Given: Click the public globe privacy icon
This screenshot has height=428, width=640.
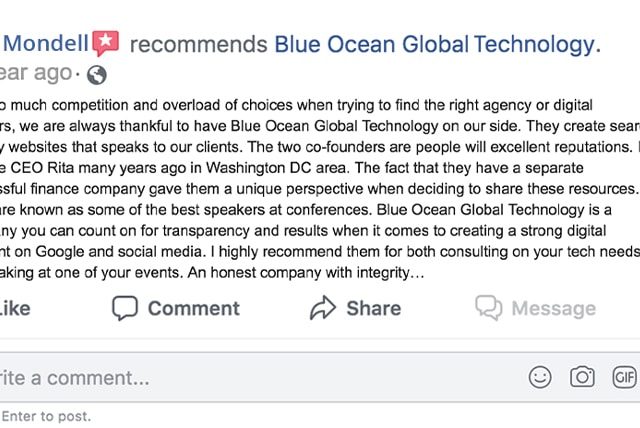Looking at the screenshot, I should pyautogui.click(x=97, y=75).
